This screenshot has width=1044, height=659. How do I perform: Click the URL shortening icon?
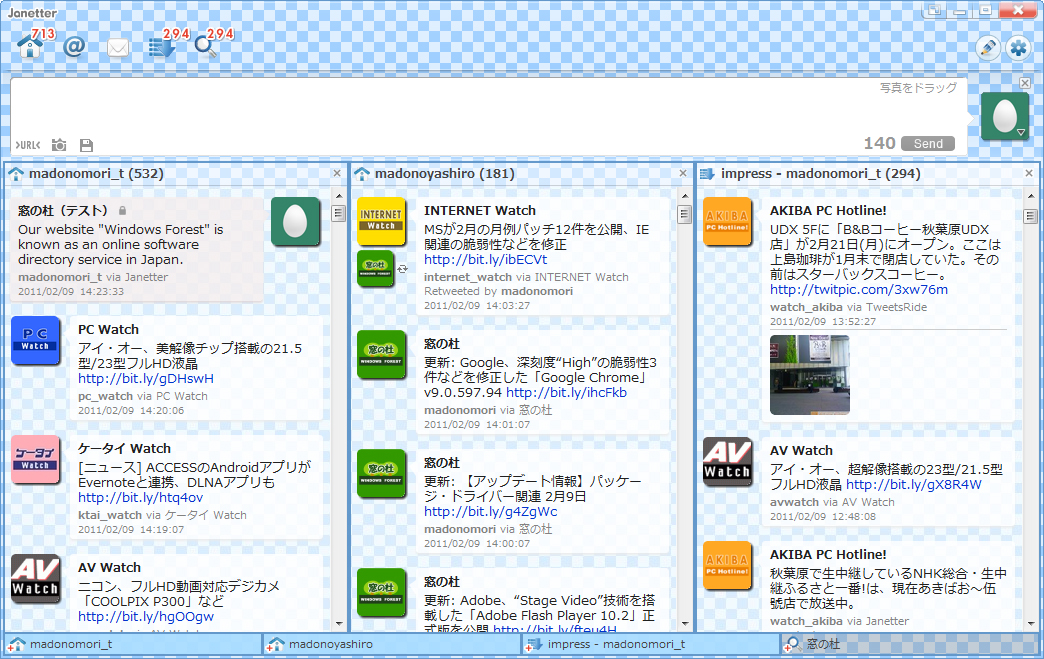coord(27,144)
